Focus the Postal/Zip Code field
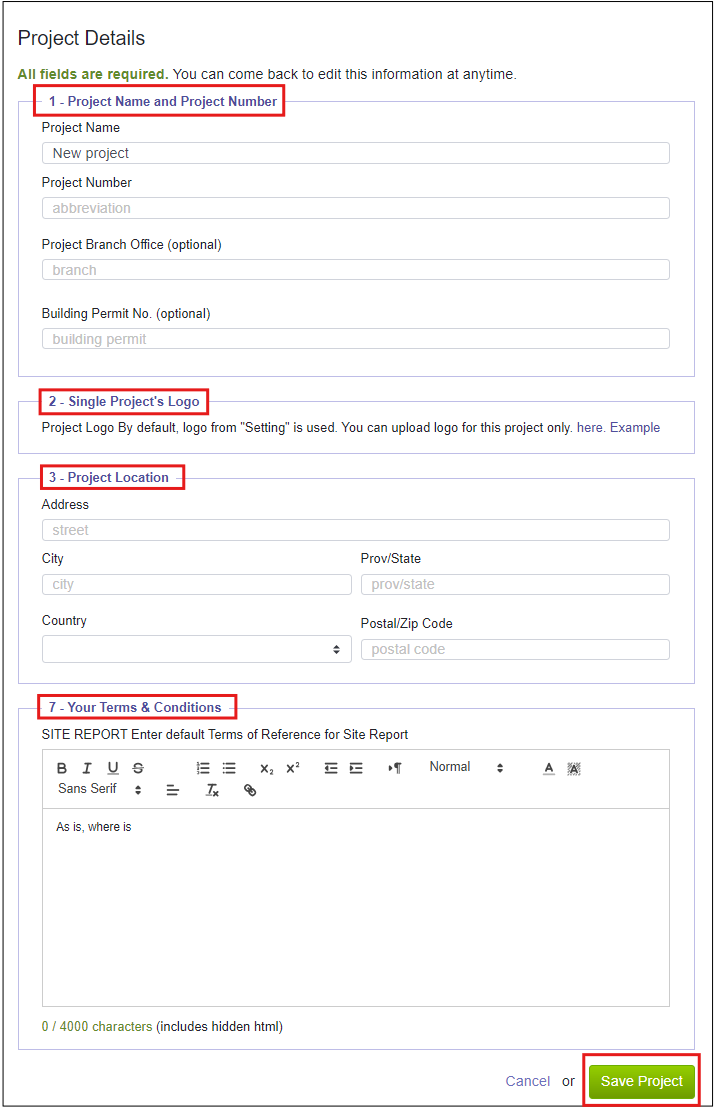Image resolution: width=714 pixels, height=1111 pixels. point(515,650)
